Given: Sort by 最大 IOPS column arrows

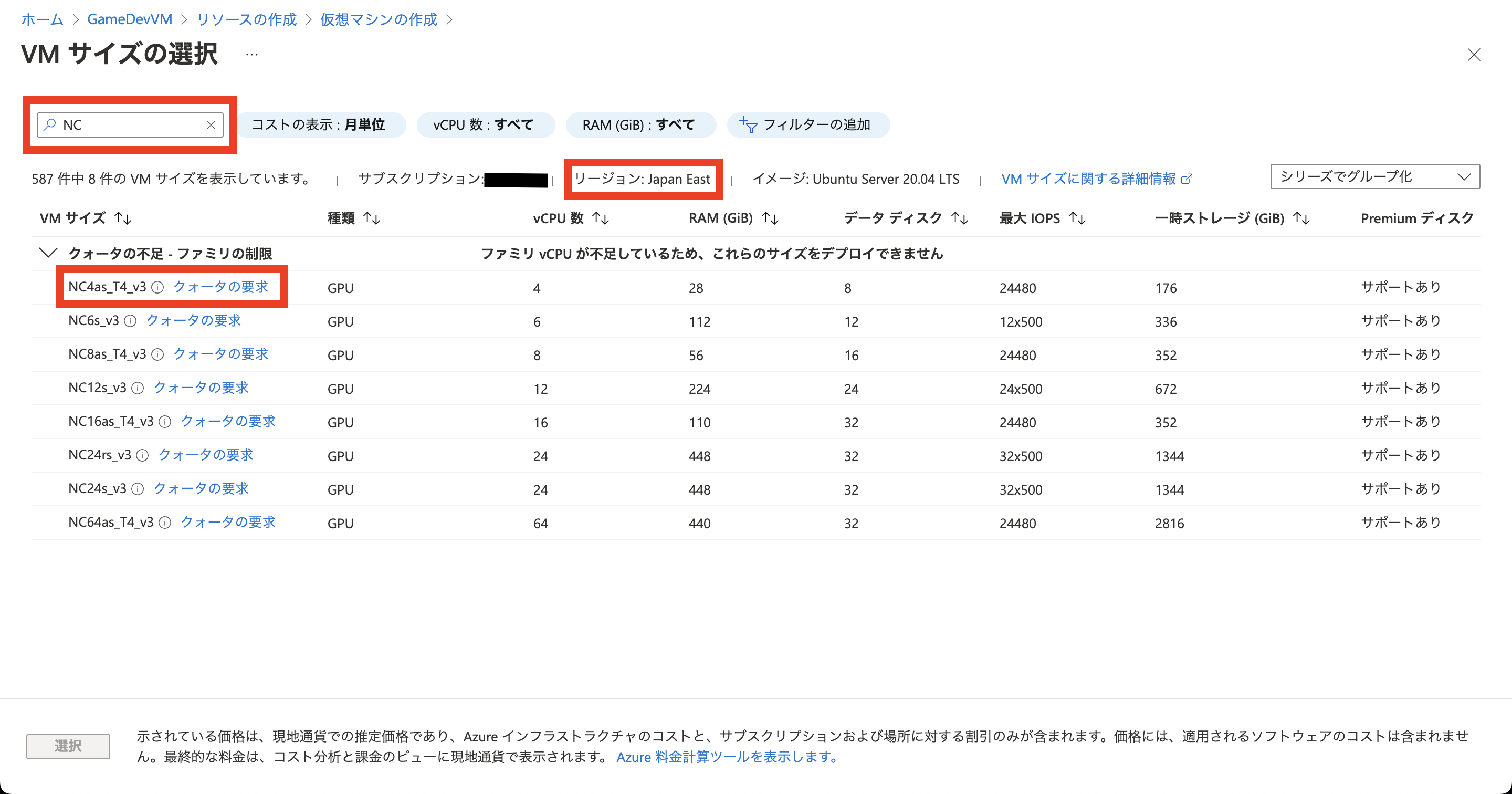Looking at the screenshot, I should point(1077,218).
